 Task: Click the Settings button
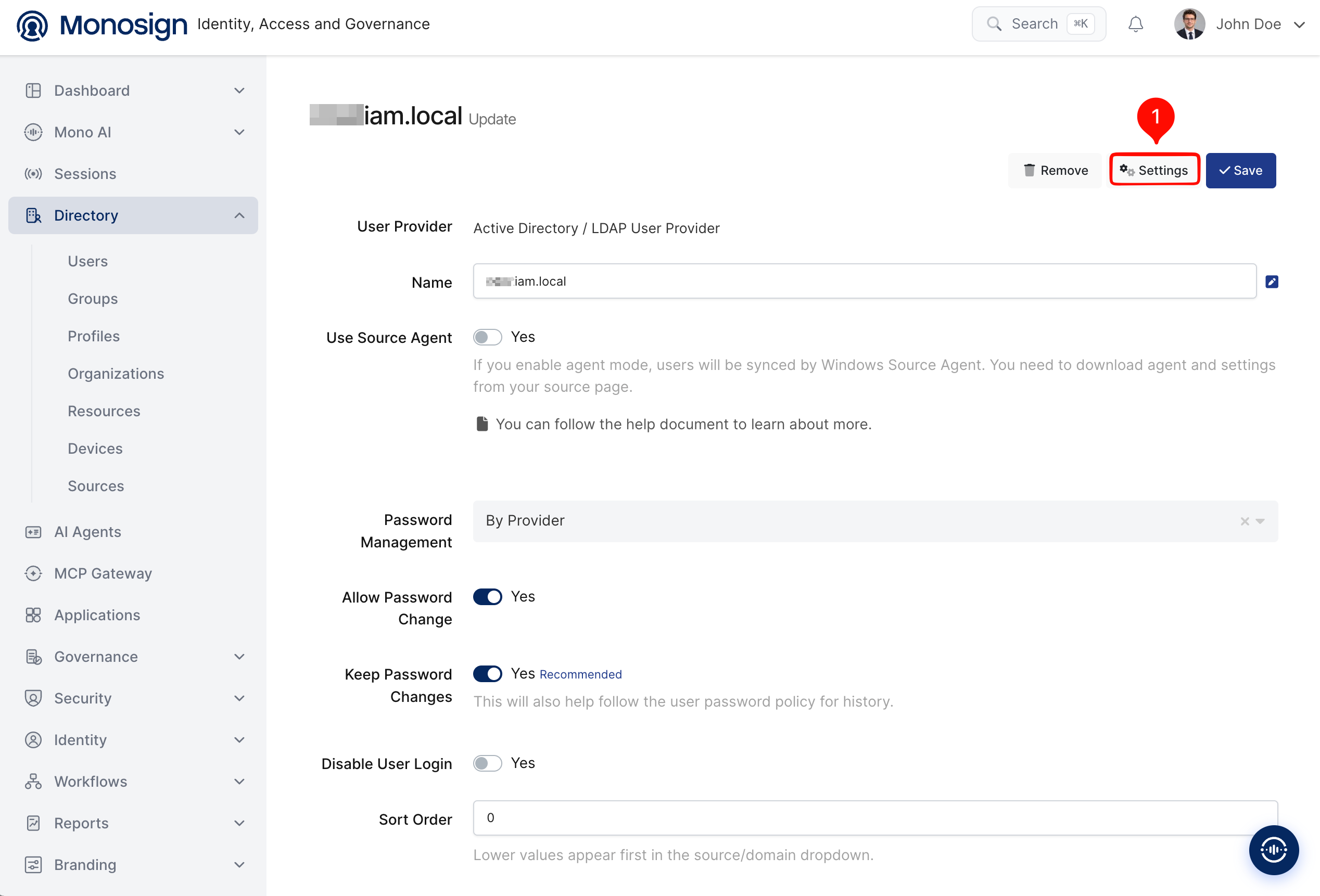tap(1154, 170)
